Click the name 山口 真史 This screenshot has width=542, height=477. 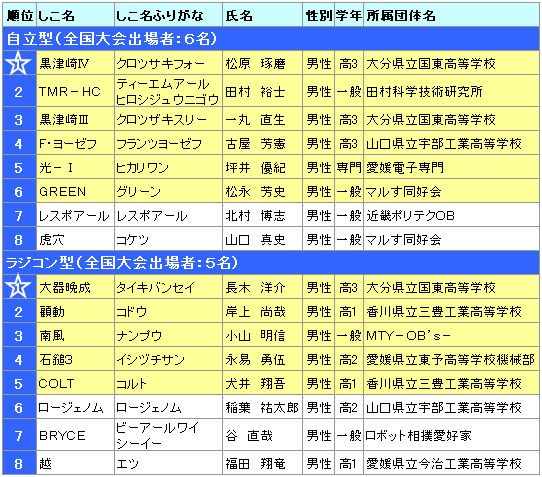click(255, 240)
